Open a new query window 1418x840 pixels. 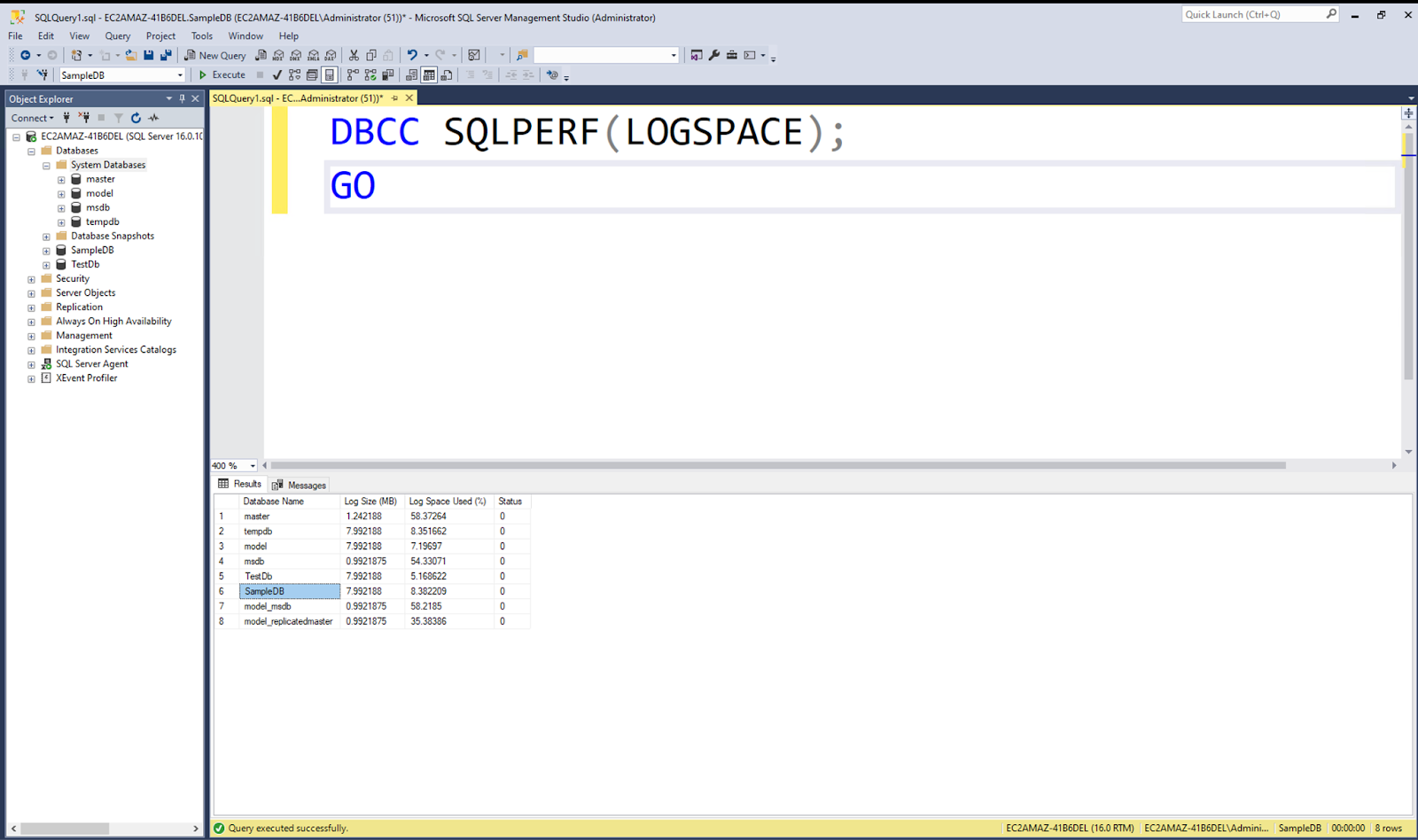pyautogui.click(x=214, y=55)
